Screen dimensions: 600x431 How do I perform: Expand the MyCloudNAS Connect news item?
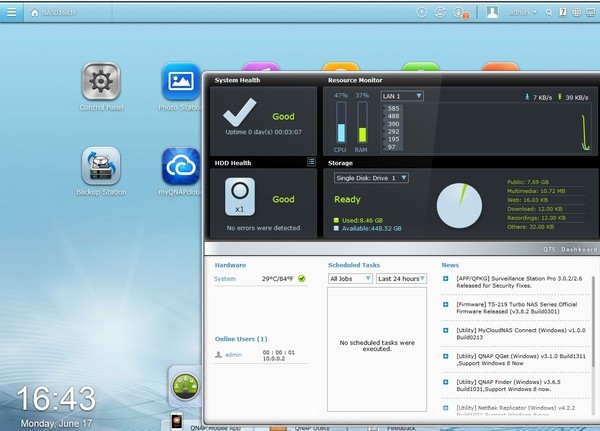click(445, 330)
